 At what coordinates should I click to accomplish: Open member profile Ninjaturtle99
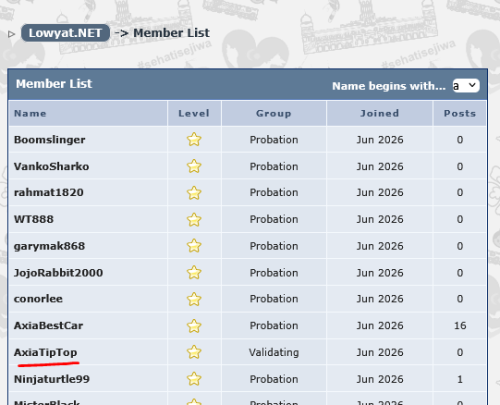pos(52,379)
